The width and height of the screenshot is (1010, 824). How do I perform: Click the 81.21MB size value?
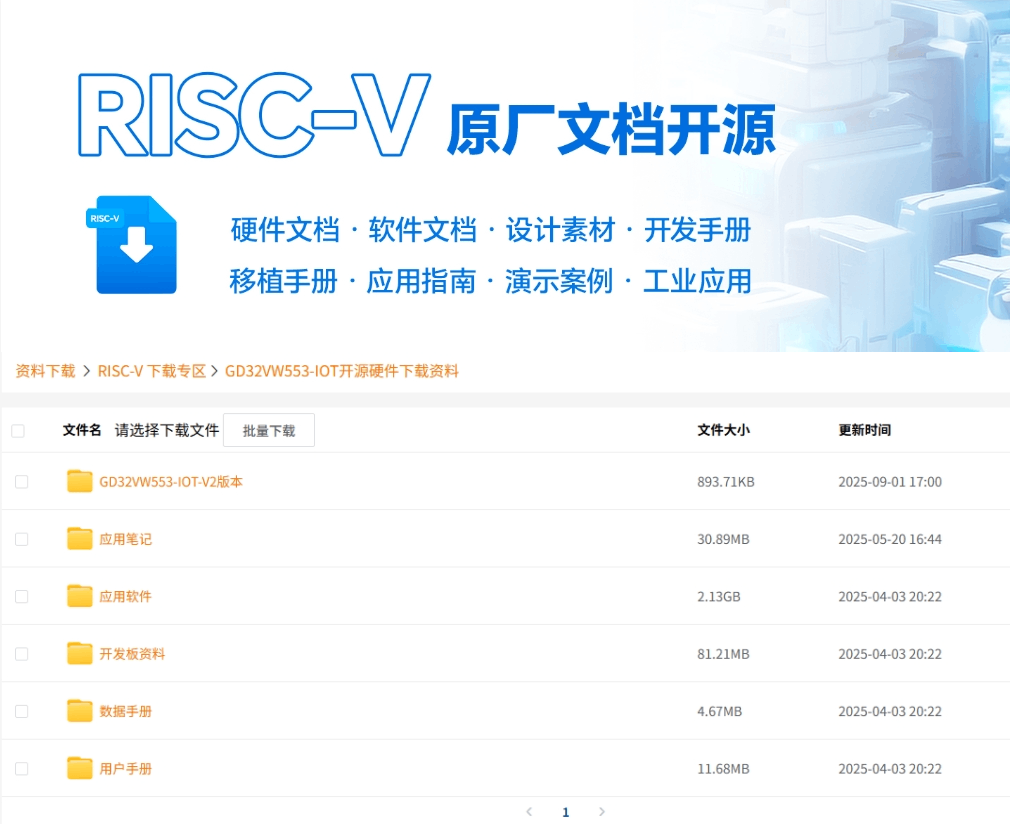tap(723, 654)
